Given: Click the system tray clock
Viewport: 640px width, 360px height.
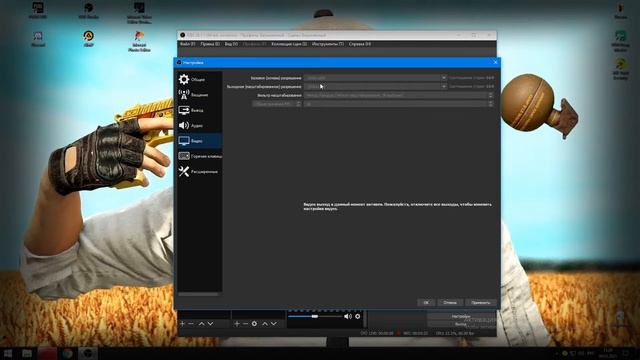Looking at the screenshot, I should (x=608, y=353).
